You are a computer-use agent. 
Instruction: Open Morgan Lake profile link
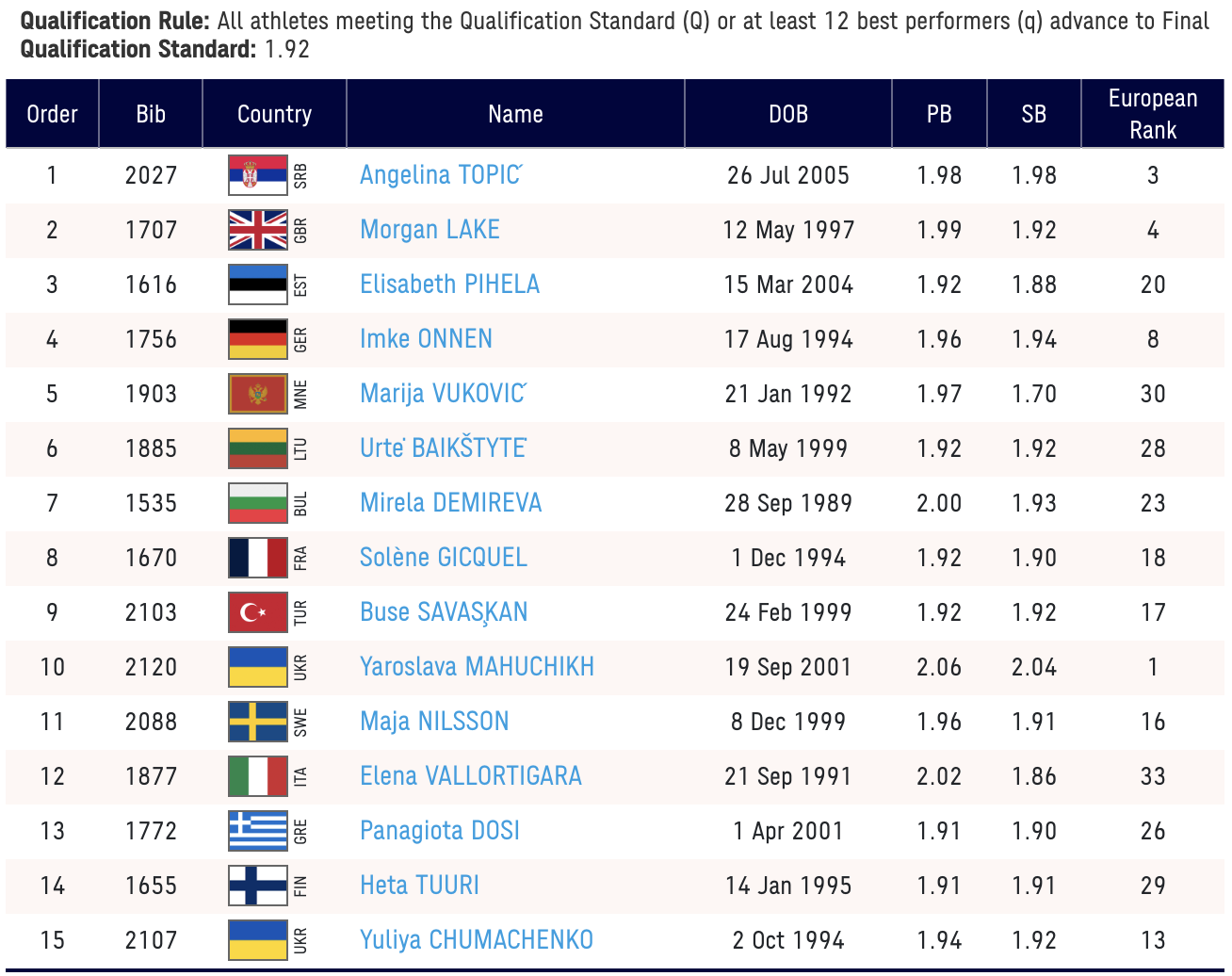click(x=430, y=230)
